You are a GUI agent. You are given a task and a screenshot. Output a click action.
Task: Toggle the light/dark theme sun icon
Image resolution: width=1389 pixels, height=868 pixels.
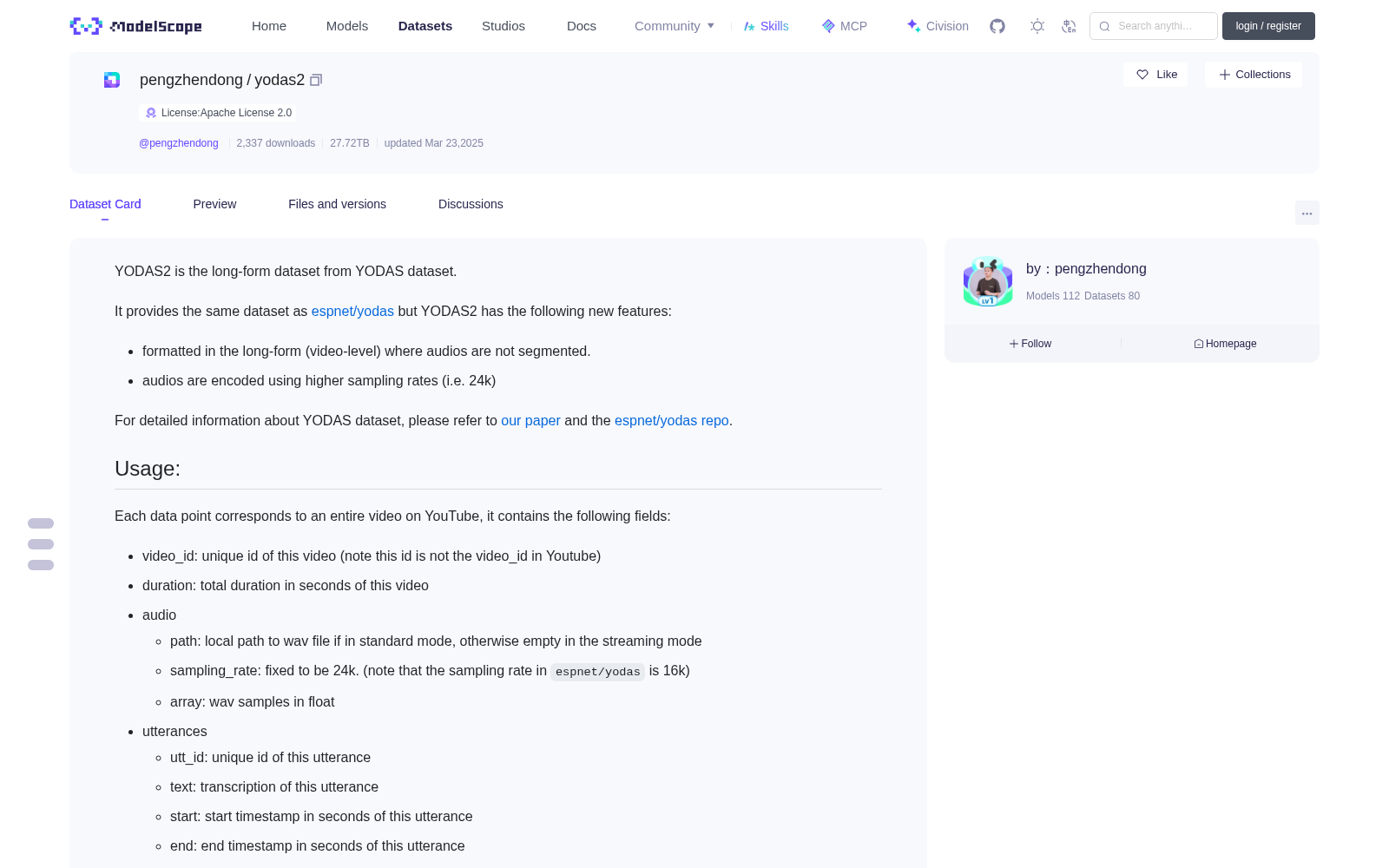click(x=1037, y=26)
